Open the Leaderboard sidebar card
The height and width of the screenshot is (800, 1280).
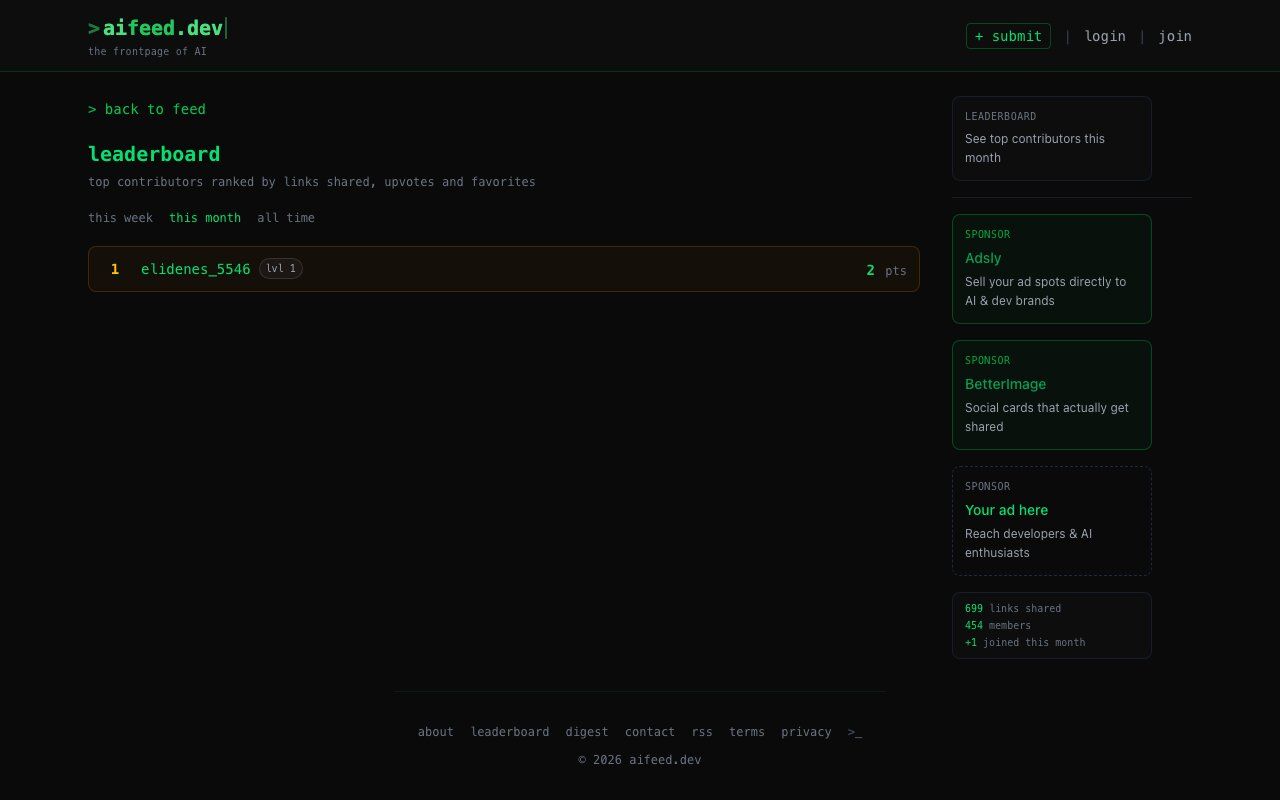1052,138
